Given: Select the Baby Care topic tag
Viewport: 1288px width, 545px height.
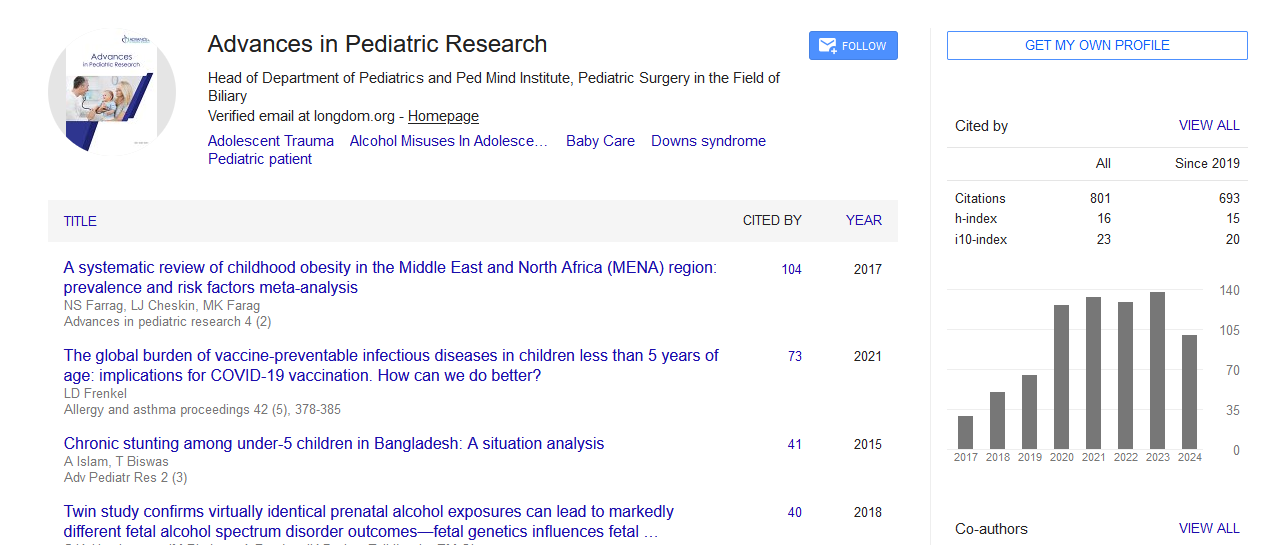Looking at the screenshot, I should point(600,141).
